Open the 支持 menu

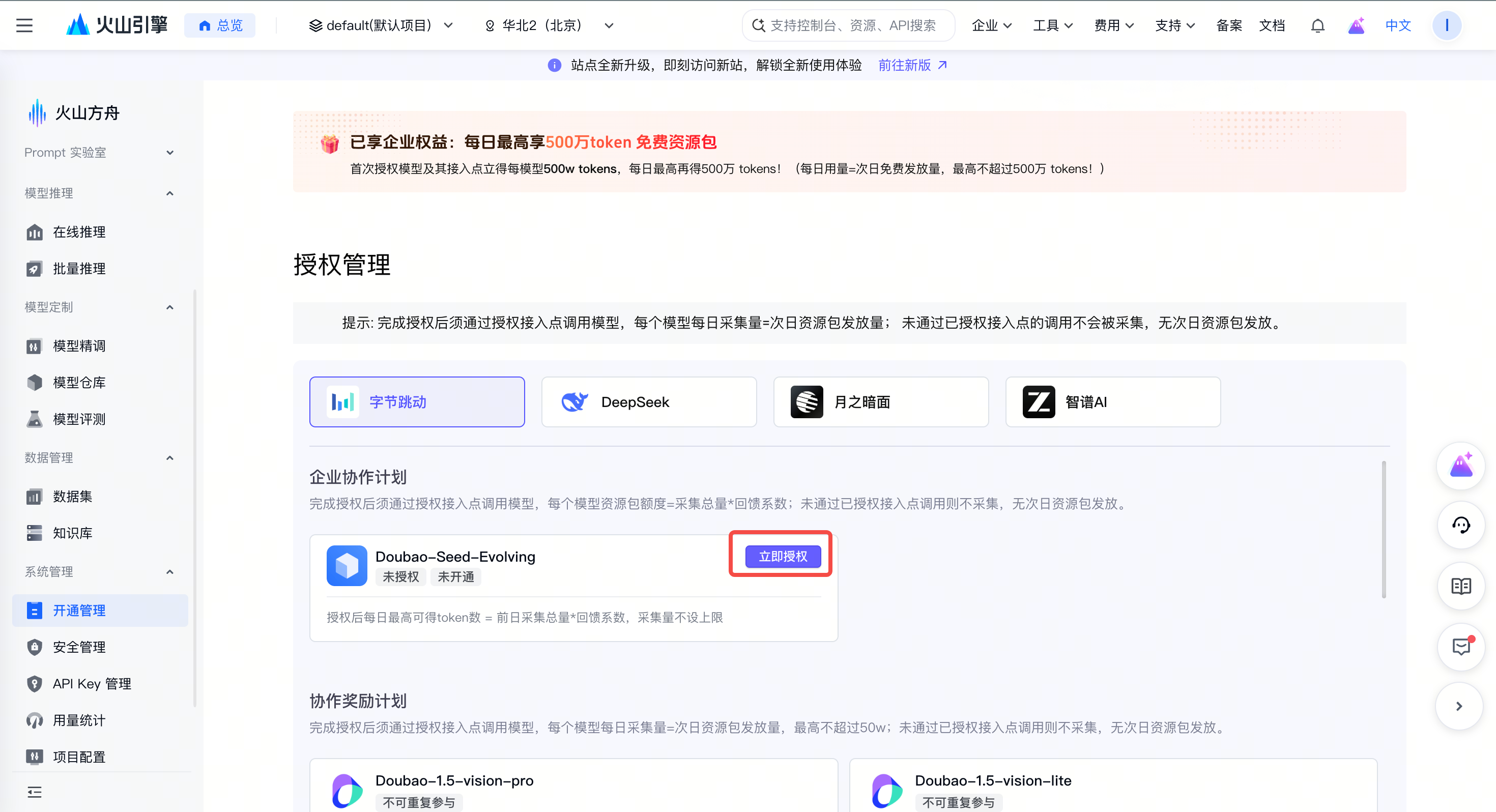point(1174,25)
